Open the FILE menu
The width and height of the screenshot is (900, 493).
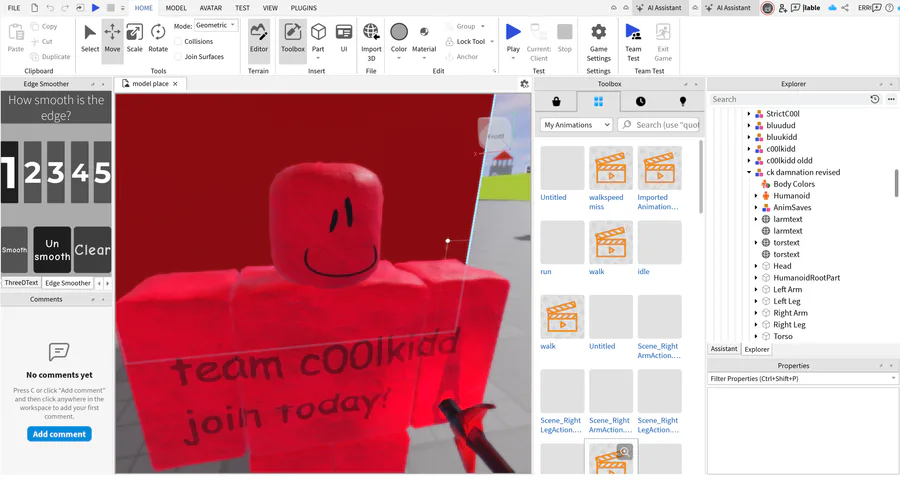[14, 8]
